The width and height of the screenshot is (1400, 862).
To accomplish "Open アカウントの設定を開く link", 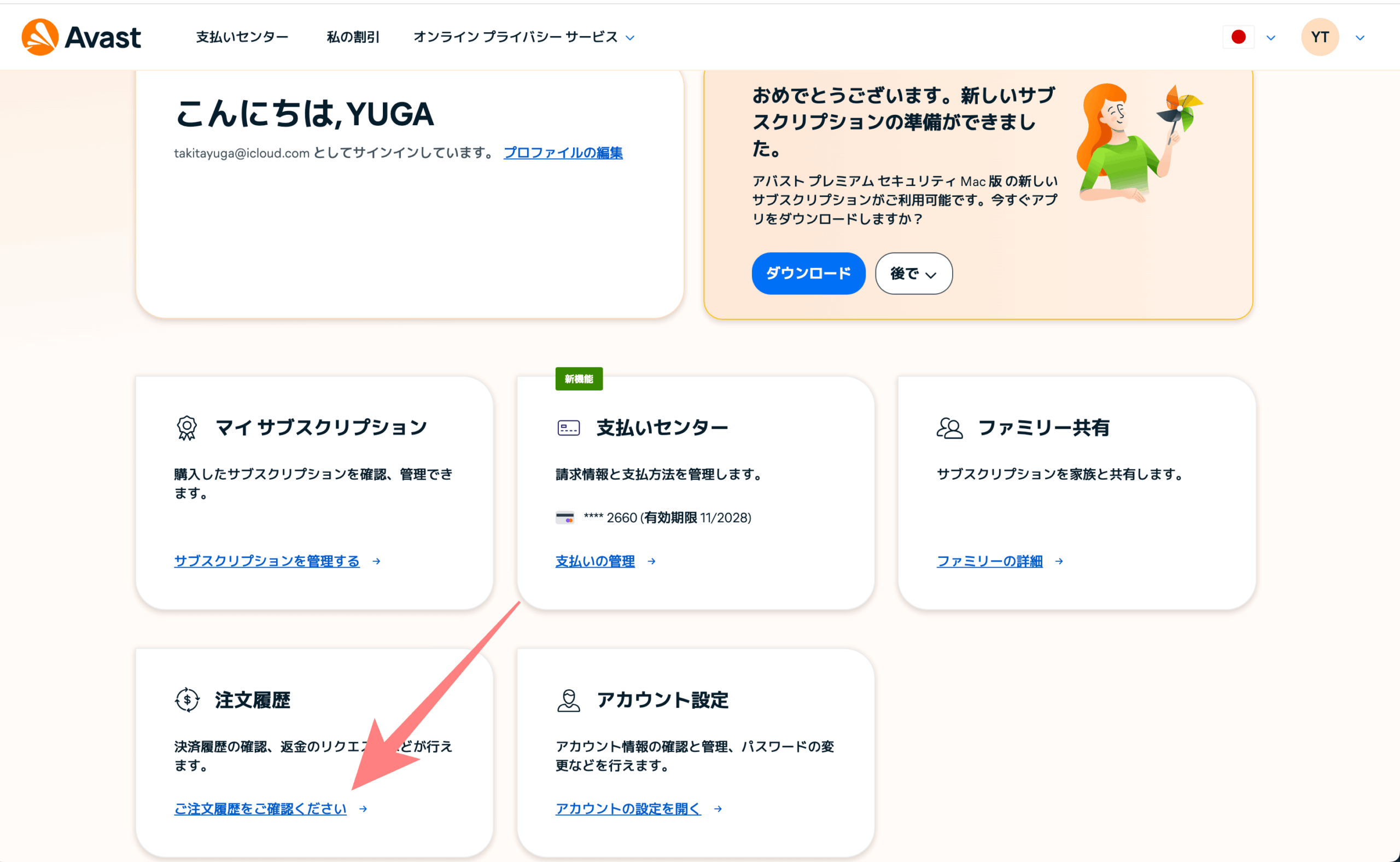I will click(x=628, y=808).
